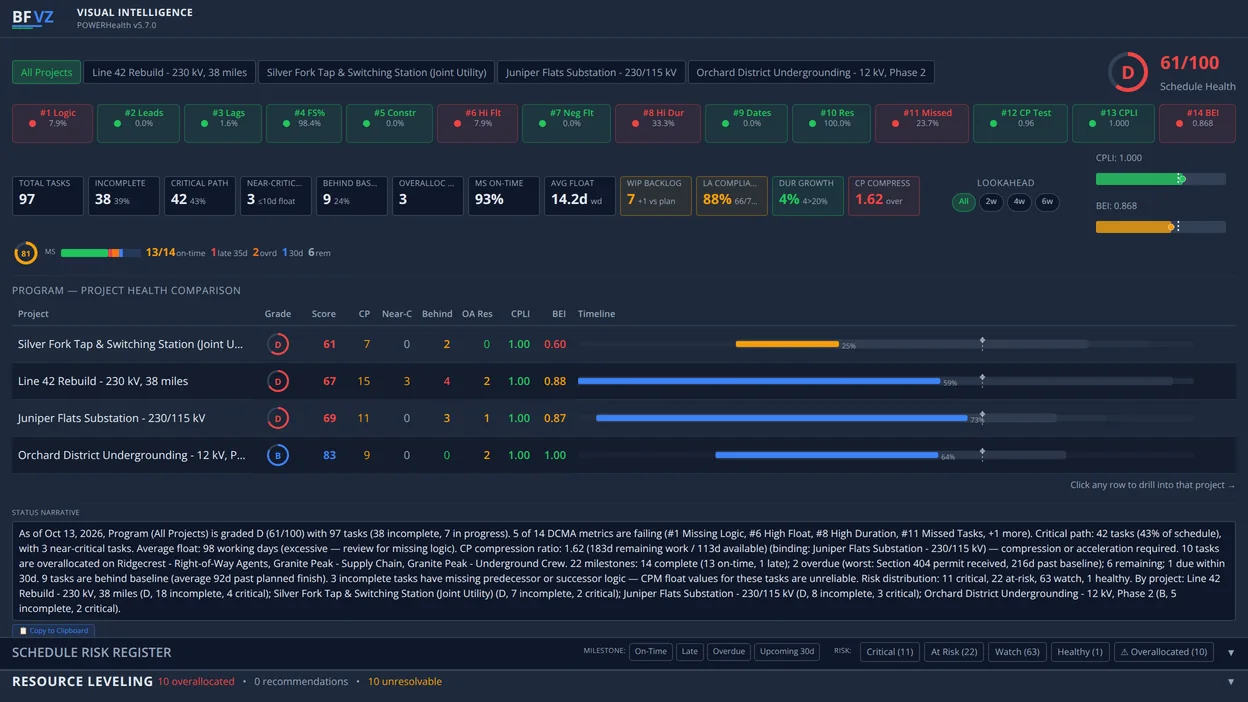Screen dimensions: 1248x702
Task: Click the #13 CPLI metric card
Action: [1113, 123]
